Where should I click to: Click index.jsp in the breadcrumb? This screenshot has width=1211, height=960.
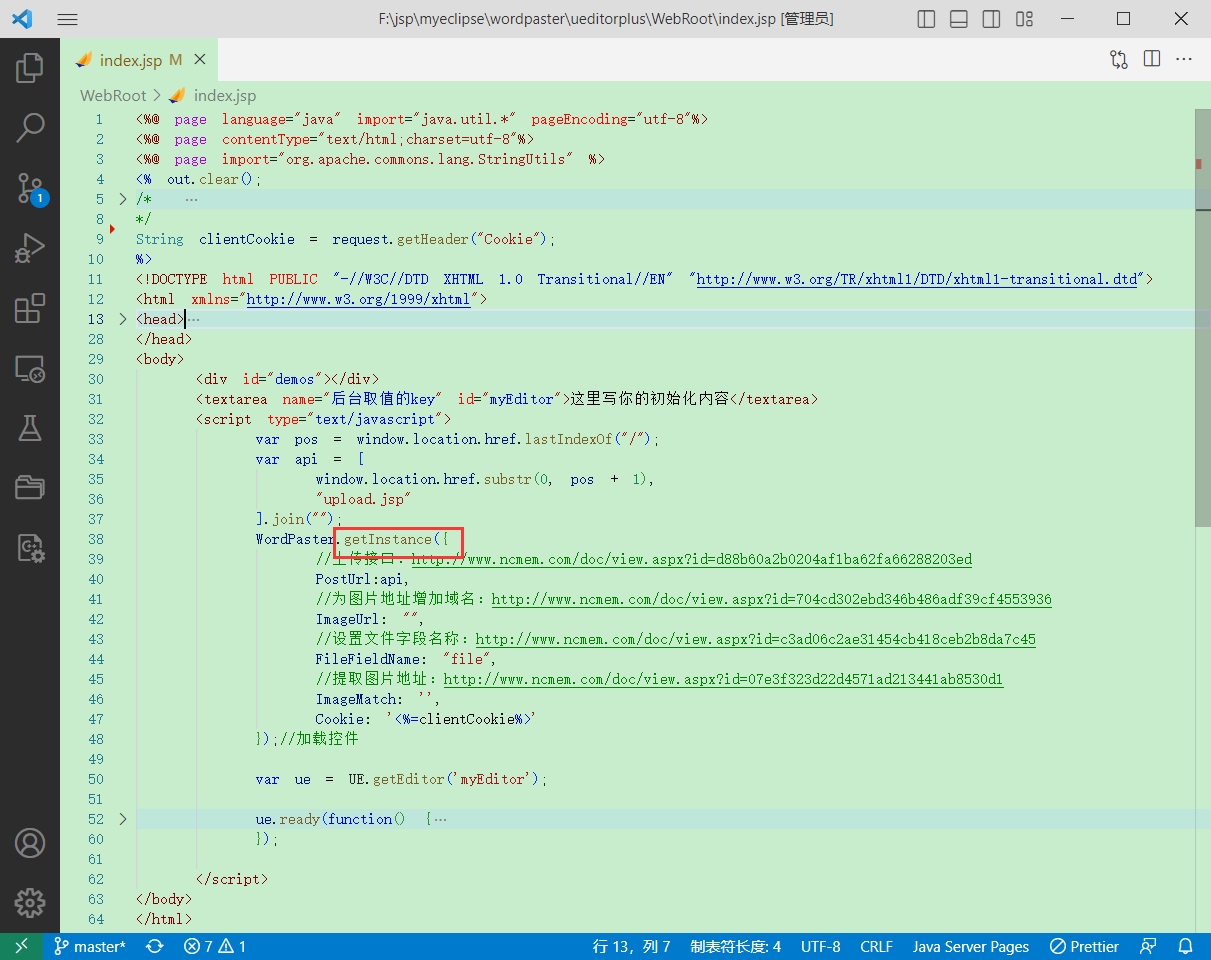coord(224,95)
